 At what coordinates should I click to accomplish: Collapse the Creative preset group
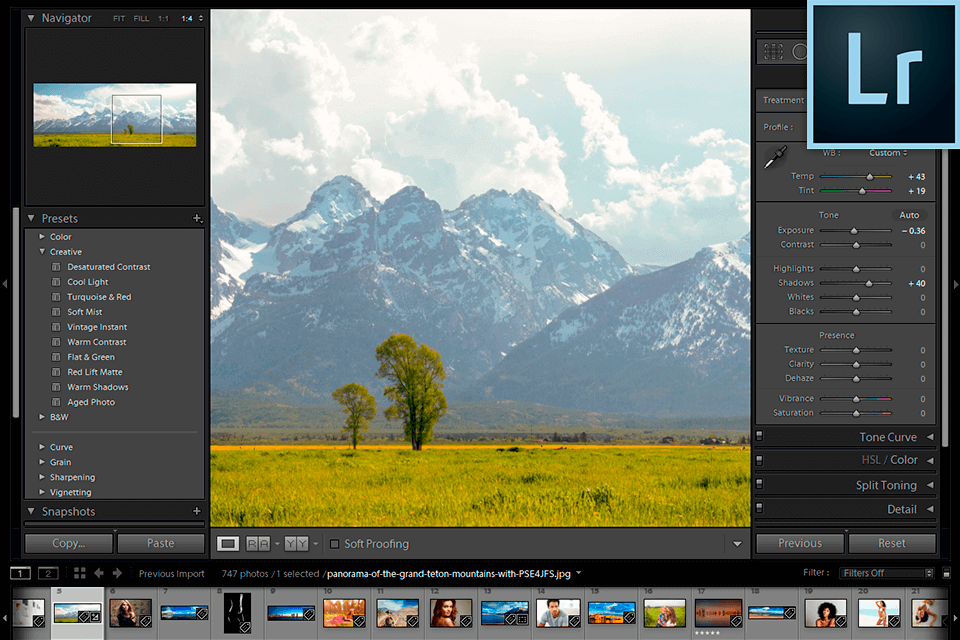[42, 252]
